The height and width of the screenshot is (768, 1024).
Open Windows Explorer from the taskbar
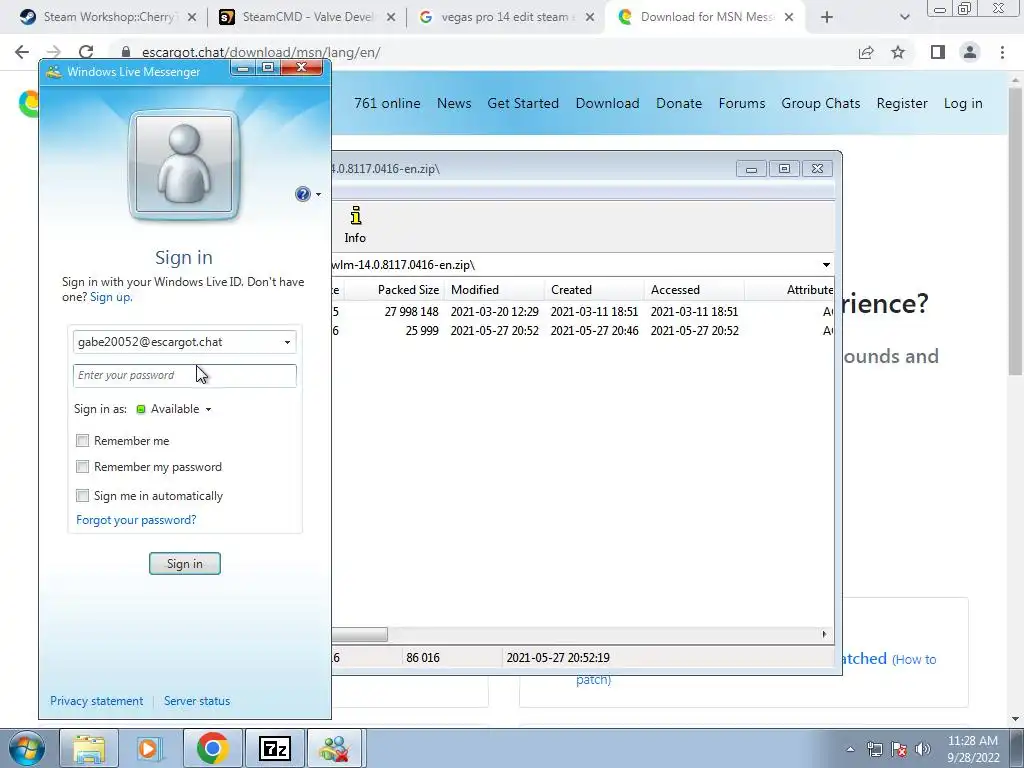[x=89, y=748]
